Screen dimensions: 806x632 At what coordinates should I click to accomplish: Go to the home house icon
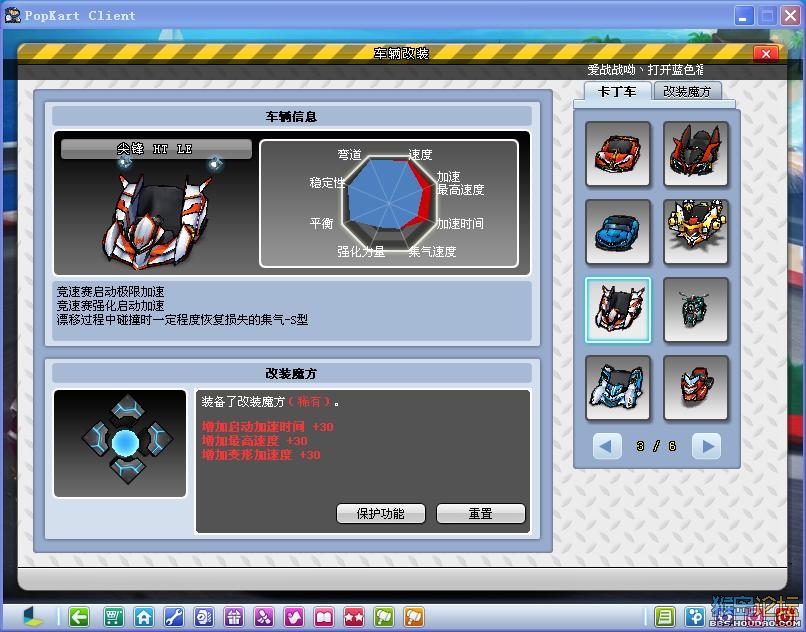143,617
